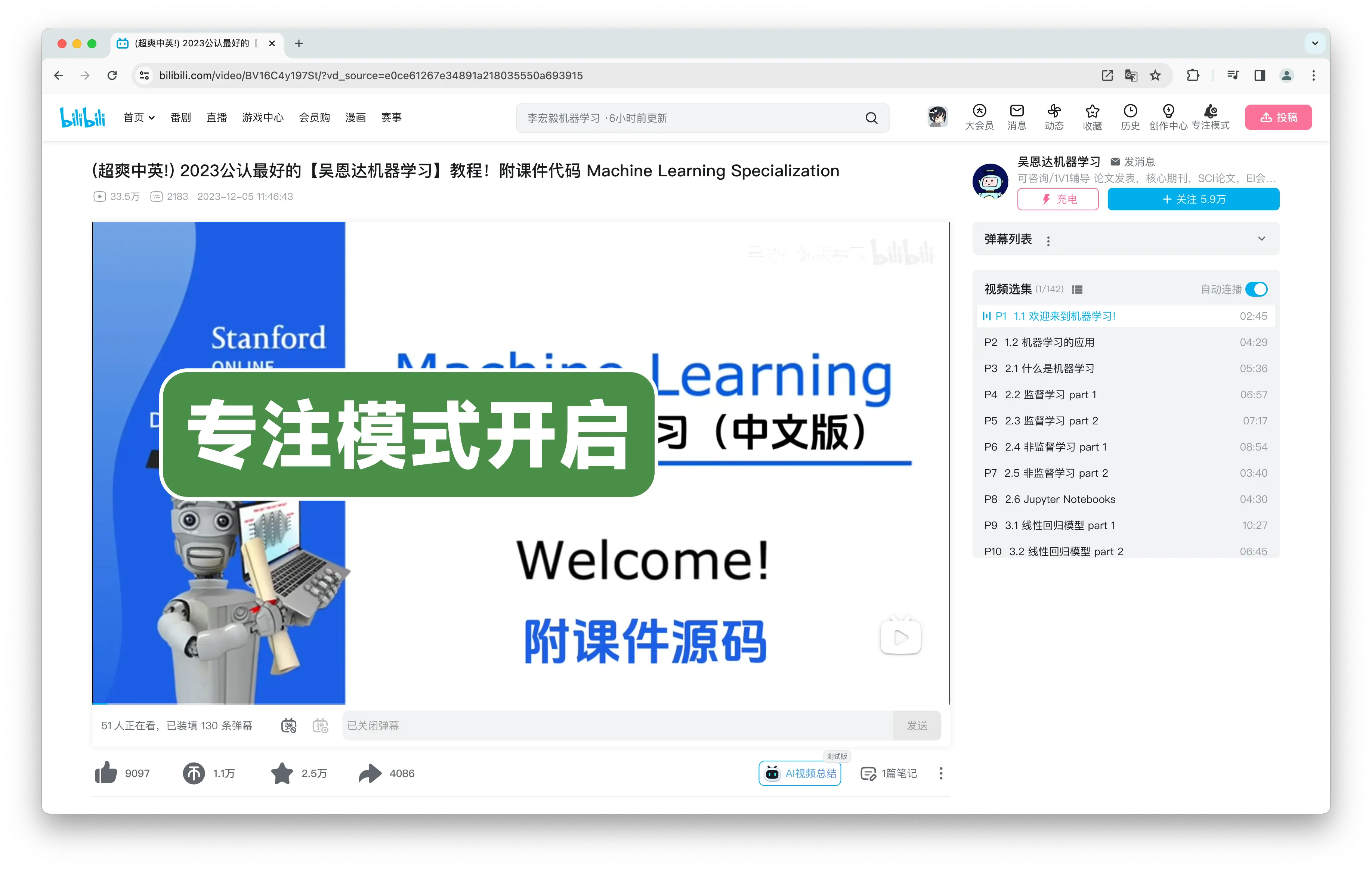
Task: Open a new Chrome tab
Action: tap(299, 43)
